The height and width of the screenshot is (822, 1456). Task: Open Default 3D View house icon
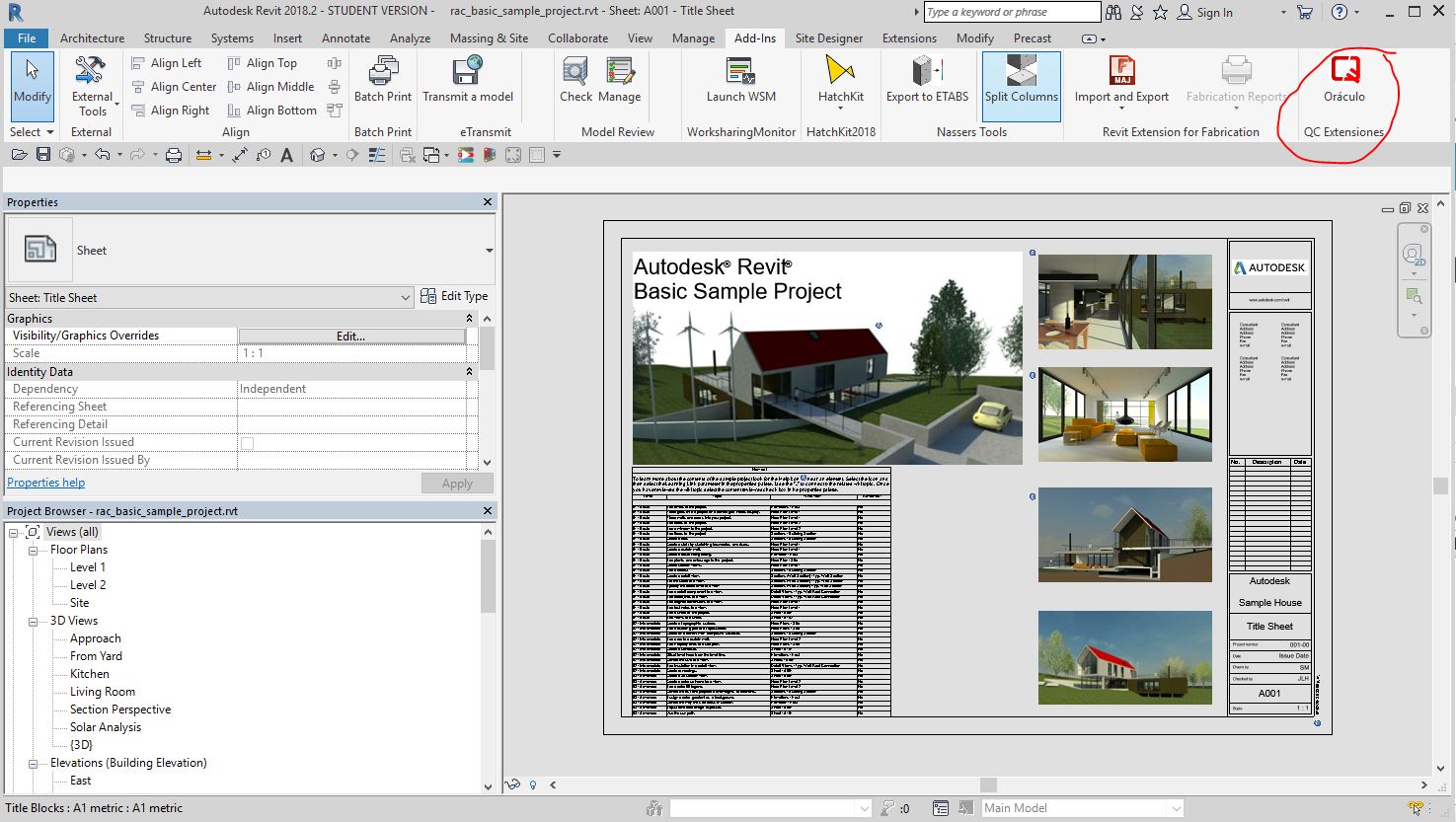pos(317,155)
